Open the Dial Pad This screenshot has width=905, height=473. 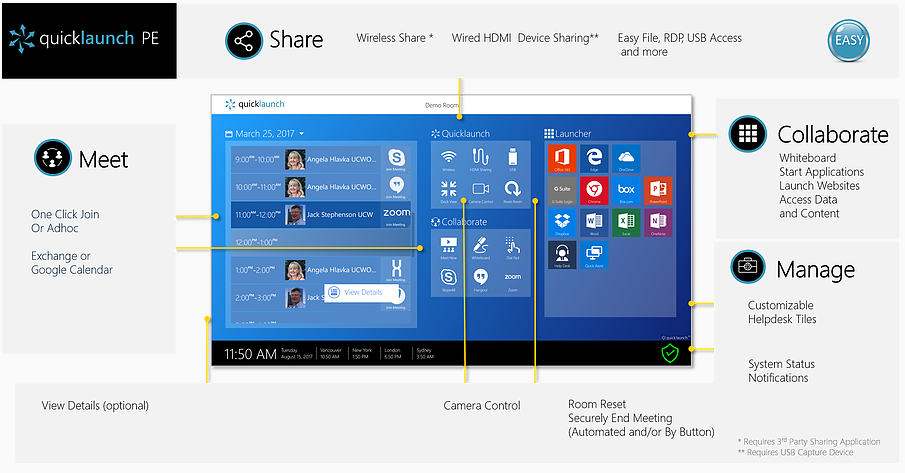(512, 247)
